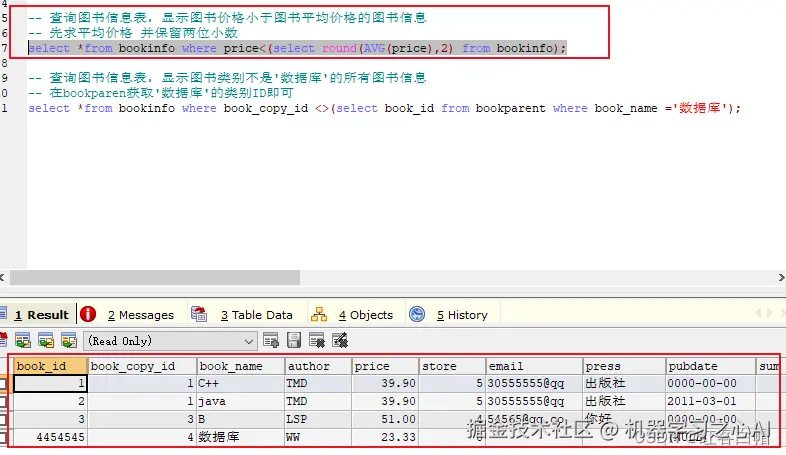The image size is (786, 455).
Task: Select the cell containing C++
Action: [x=240, y=383]
